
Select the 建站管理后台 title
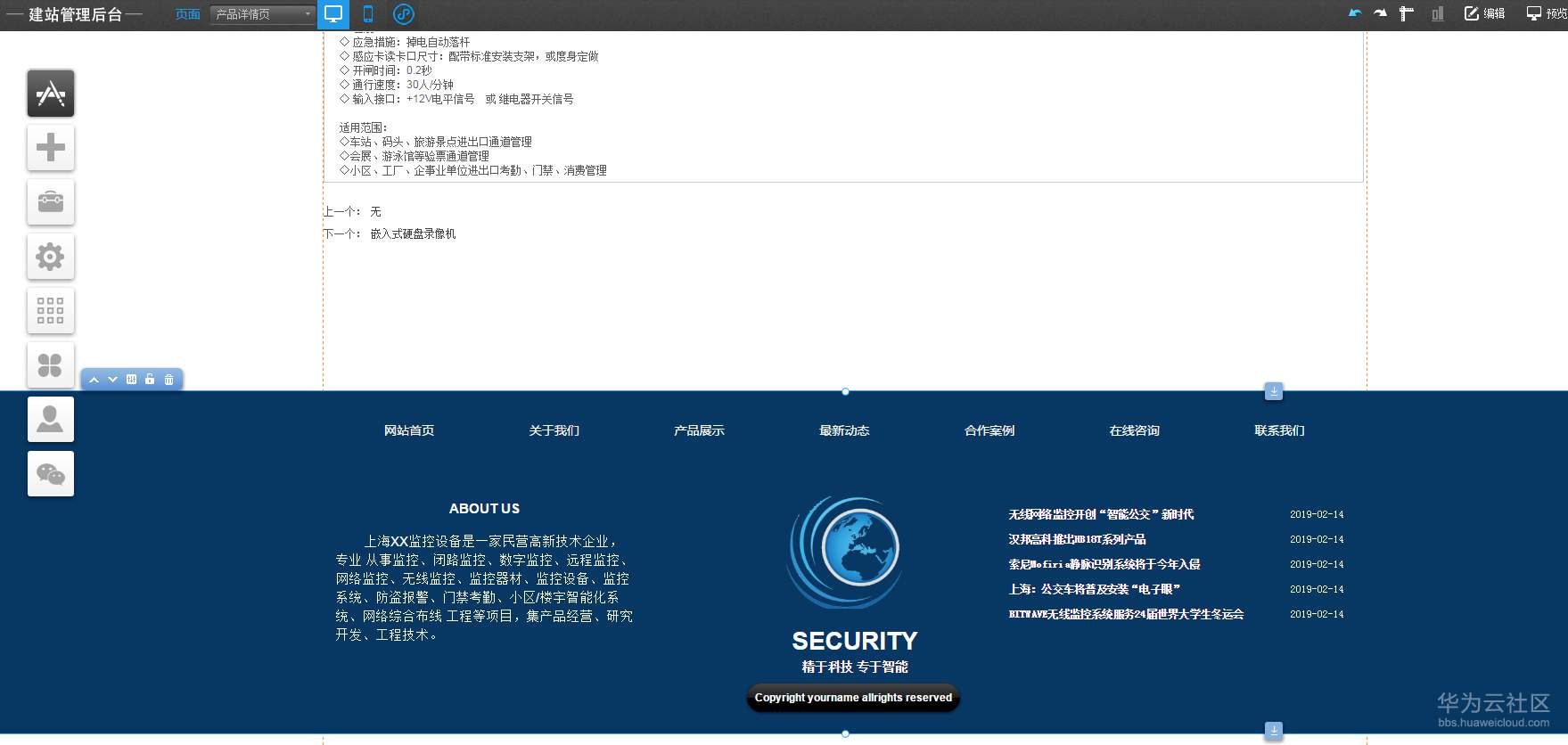[x=75, y=14]
